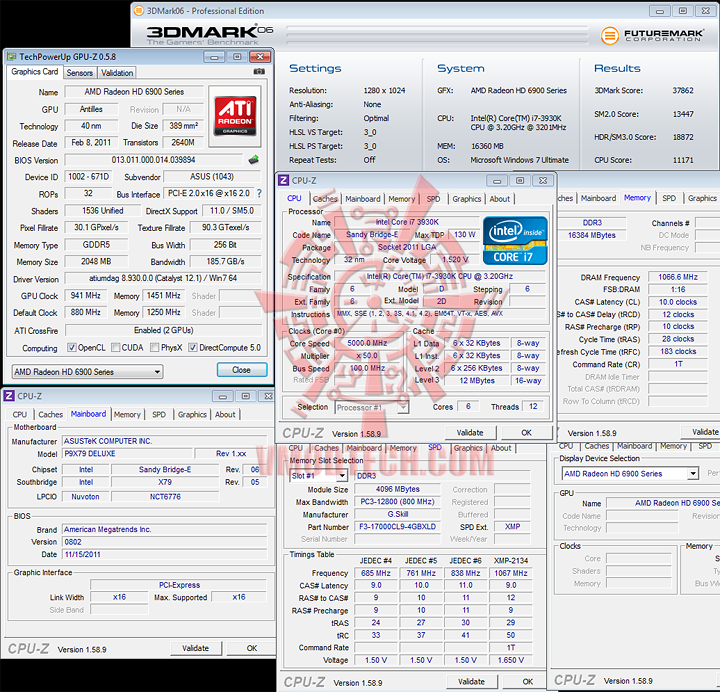Click the DRAM Frequency 1066.6 MHz value
This screenshot has height=692, width=720.
678,277
